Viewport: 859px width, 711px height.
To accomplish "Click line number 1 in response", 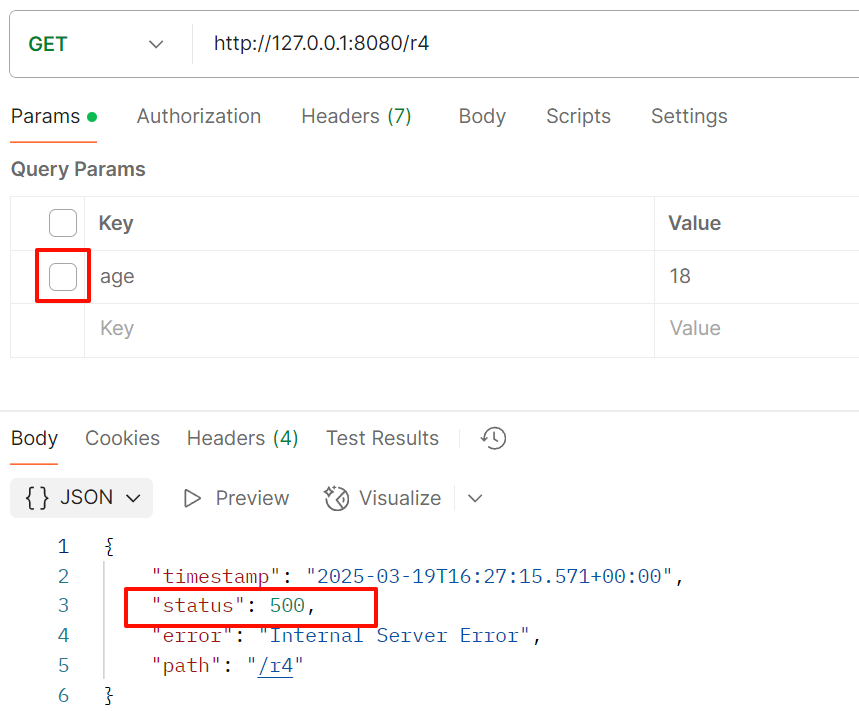I will (64, 547).
